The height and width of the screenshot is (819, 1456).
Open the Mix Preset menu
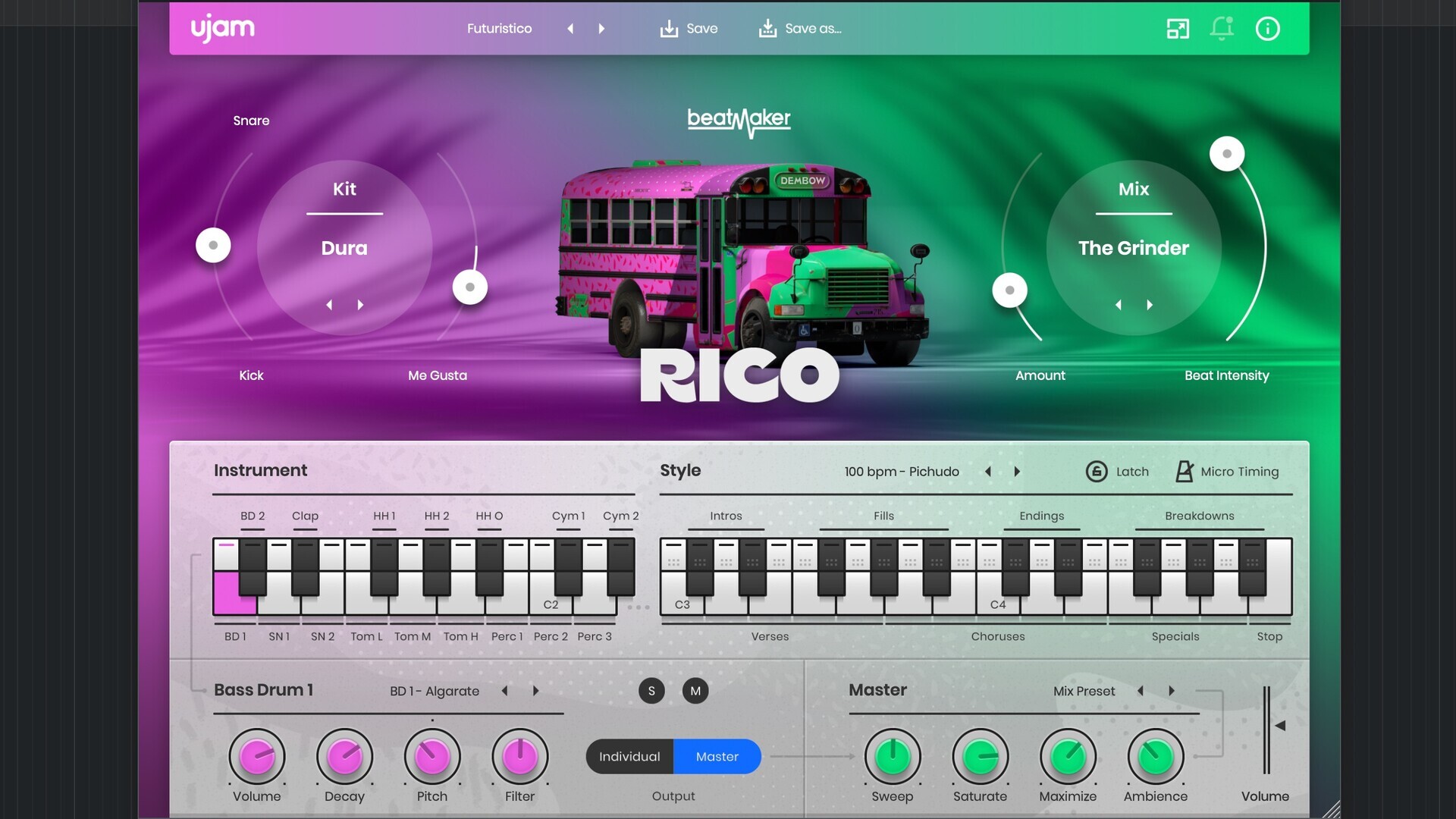pyautogui.click(x=1084, y=691)
